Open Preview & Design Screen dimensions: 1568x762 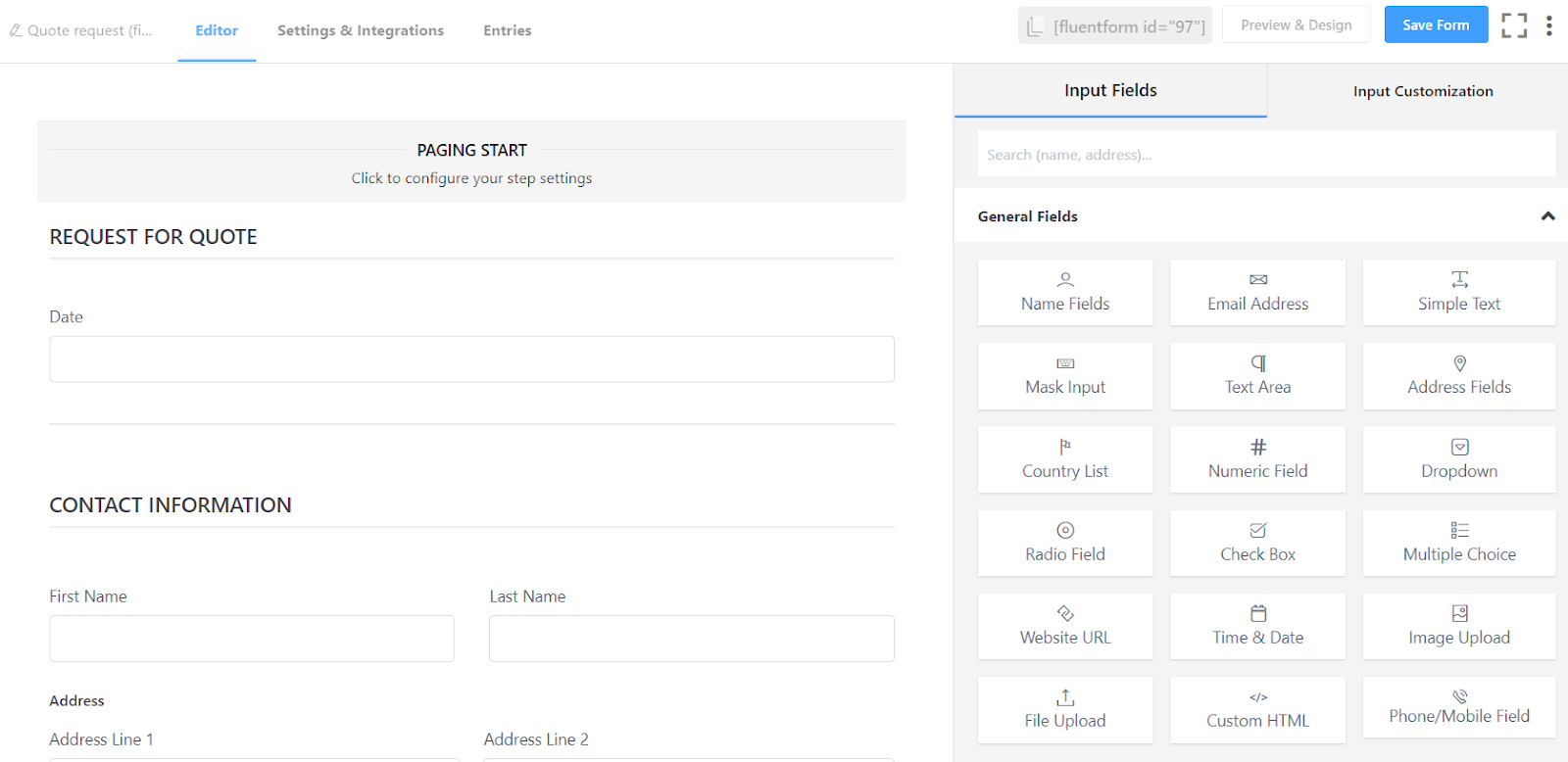point(1296,25)
